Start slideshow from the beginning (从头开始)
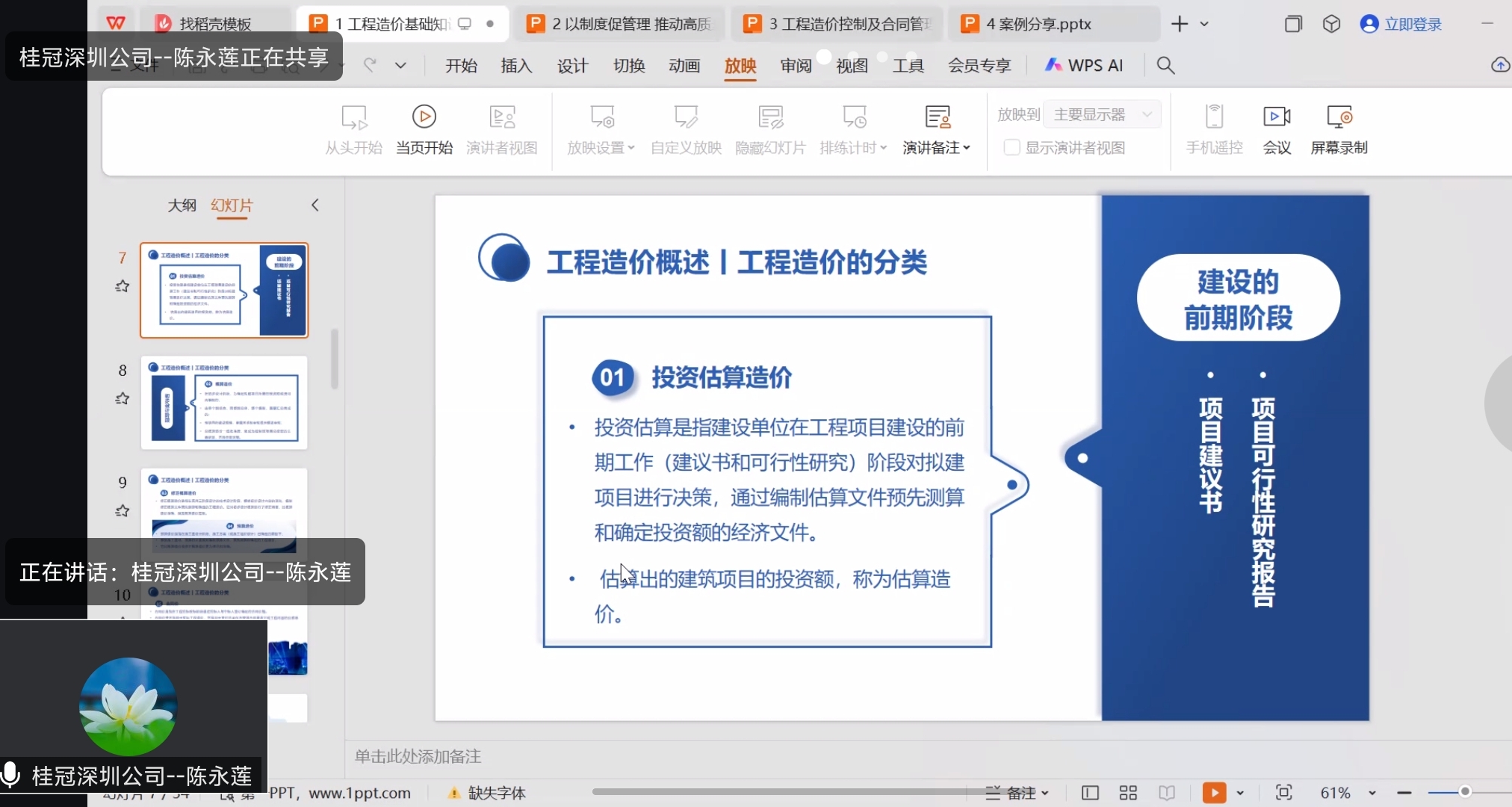 tap(354, 130)
